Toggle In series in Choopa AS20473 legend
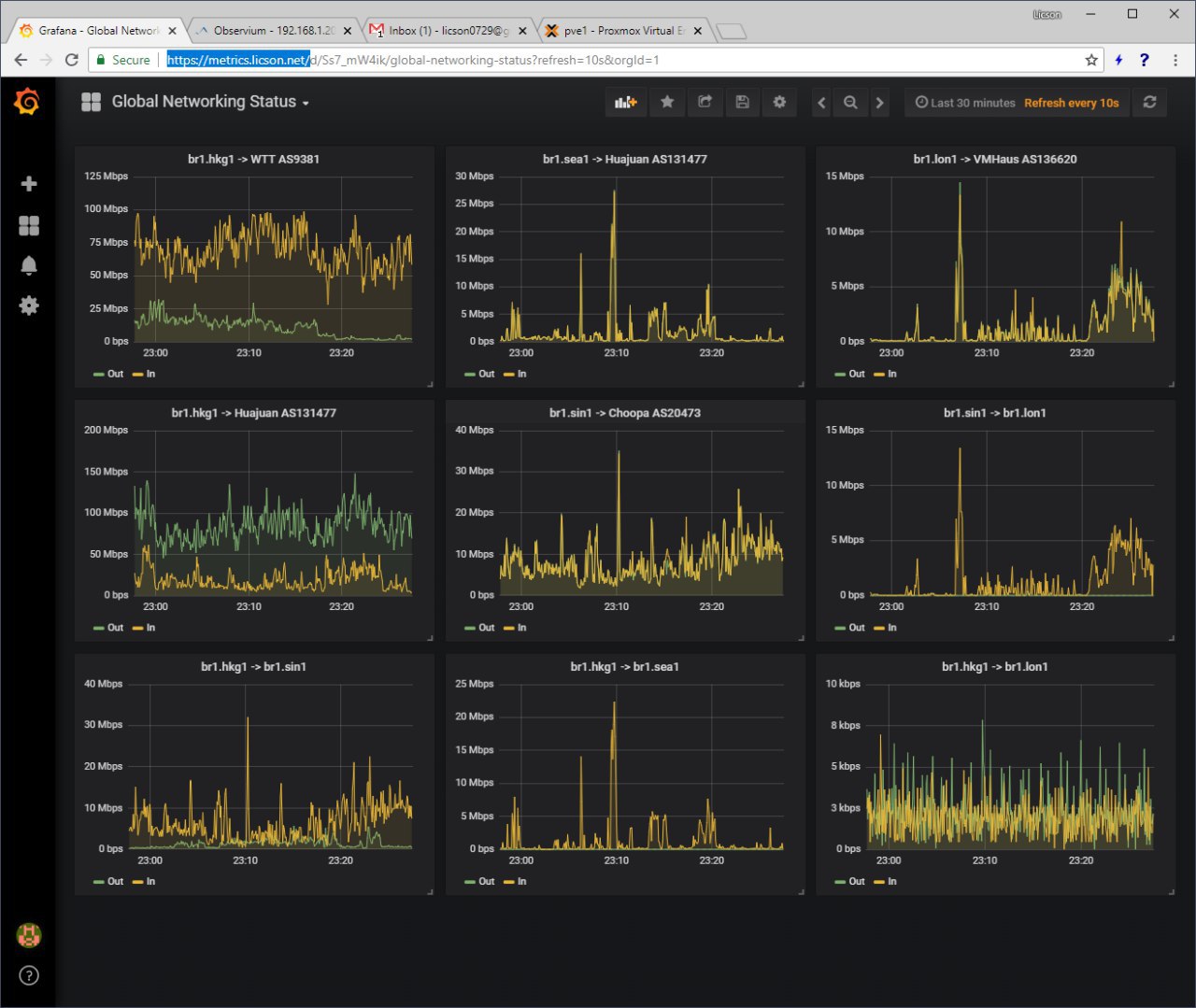The width and height of the screenshot is (1196, 1008). pyautogui.click(x=515, y=628)
